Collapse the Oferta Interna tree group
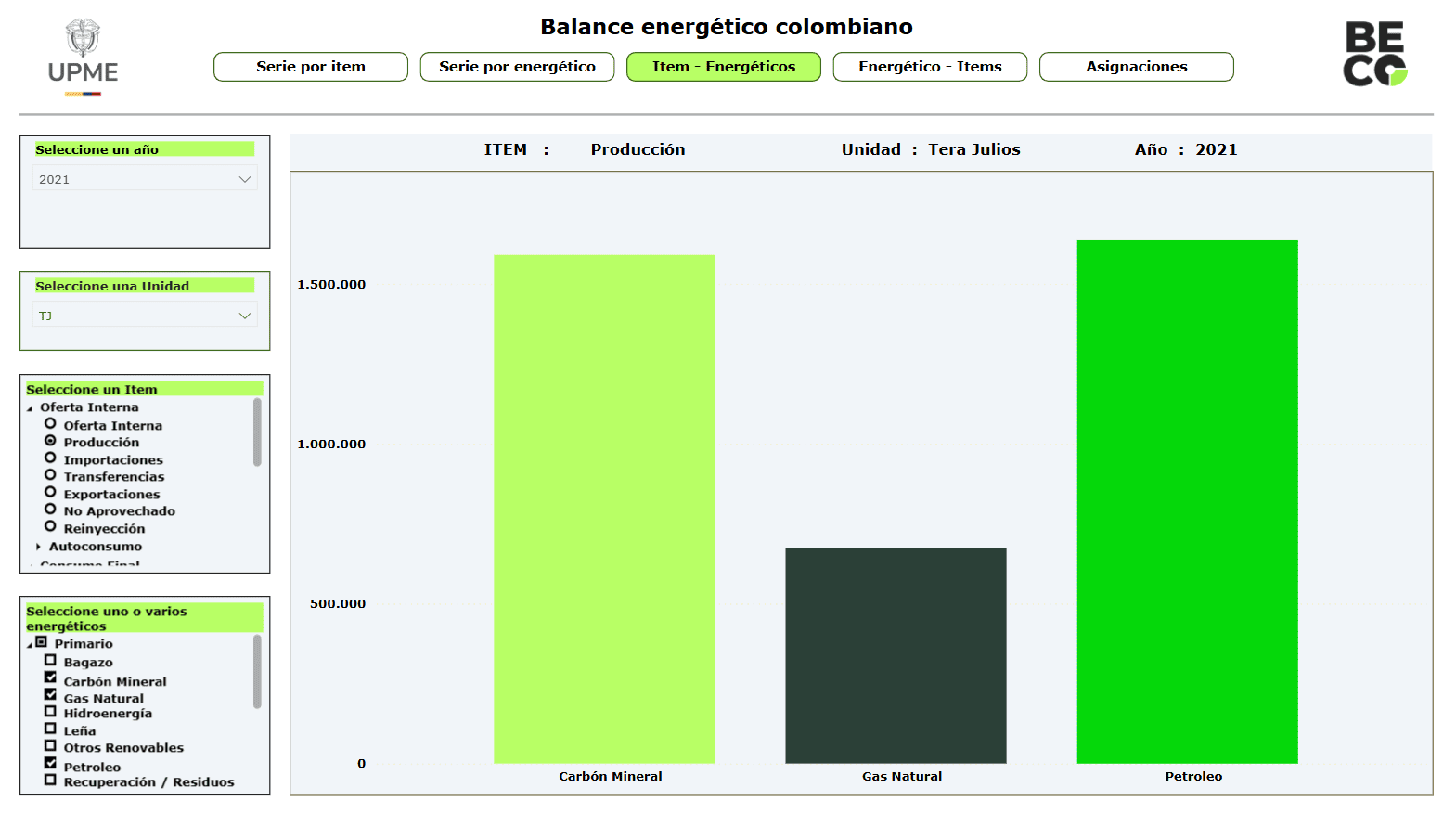This screenshot has height=813, width=1456. (x=30, y=408)
